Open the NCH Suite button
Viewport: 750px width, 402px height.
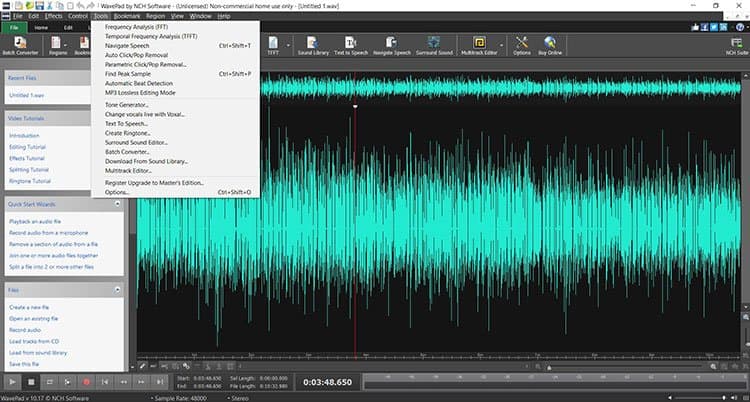tap(737, 45)
